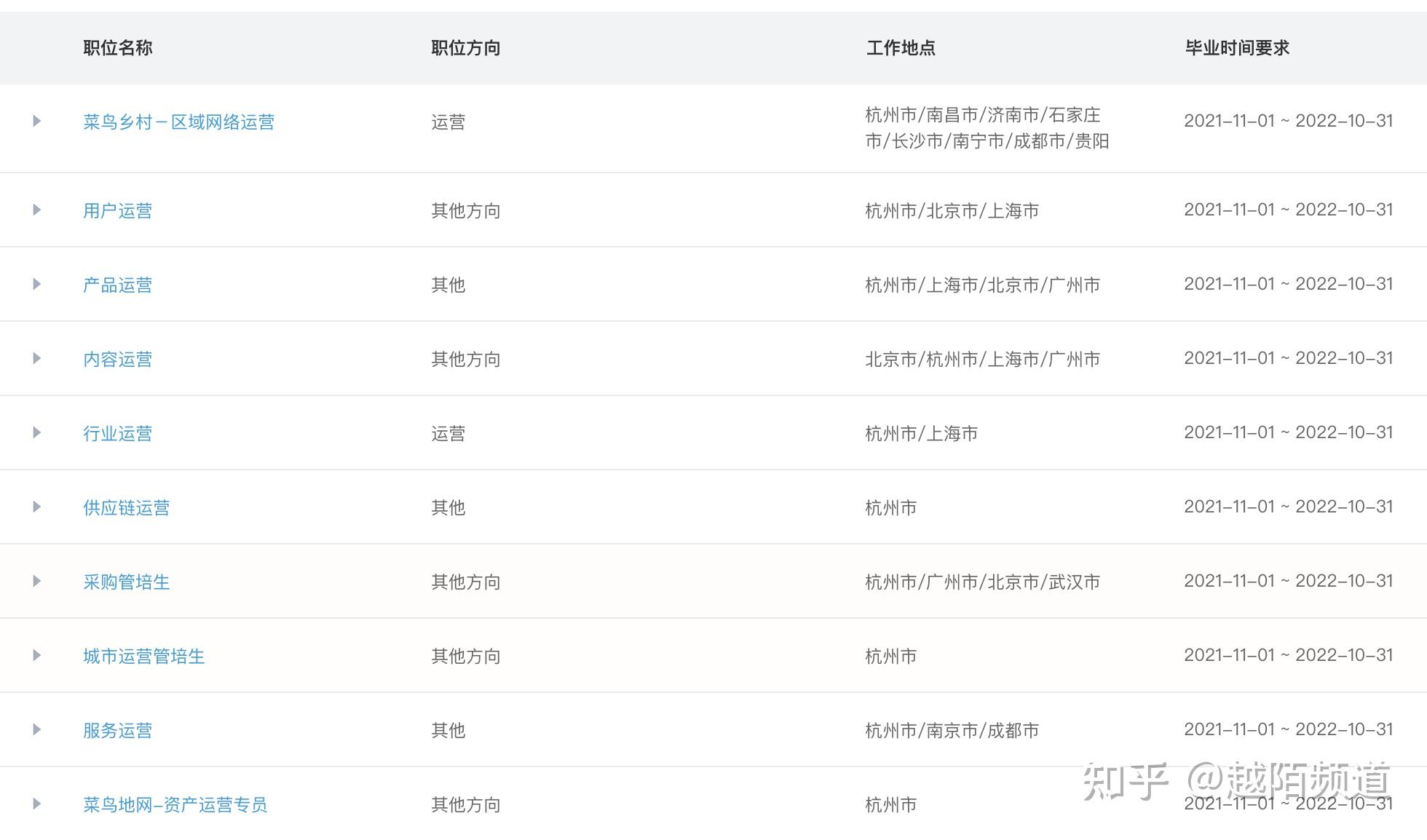The image size is (1427, 840).
Task: Expand the 用户运营 row arrow
Action: pos(36,210)
